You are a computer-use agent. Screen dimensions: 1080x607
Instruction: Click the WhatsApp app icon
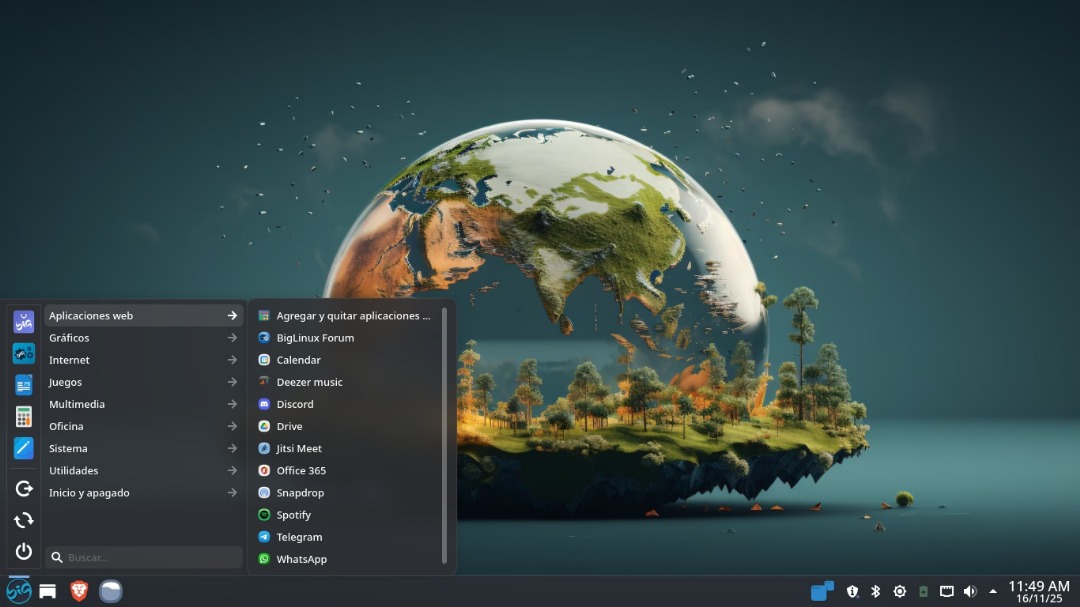click(x=264, y=559)
